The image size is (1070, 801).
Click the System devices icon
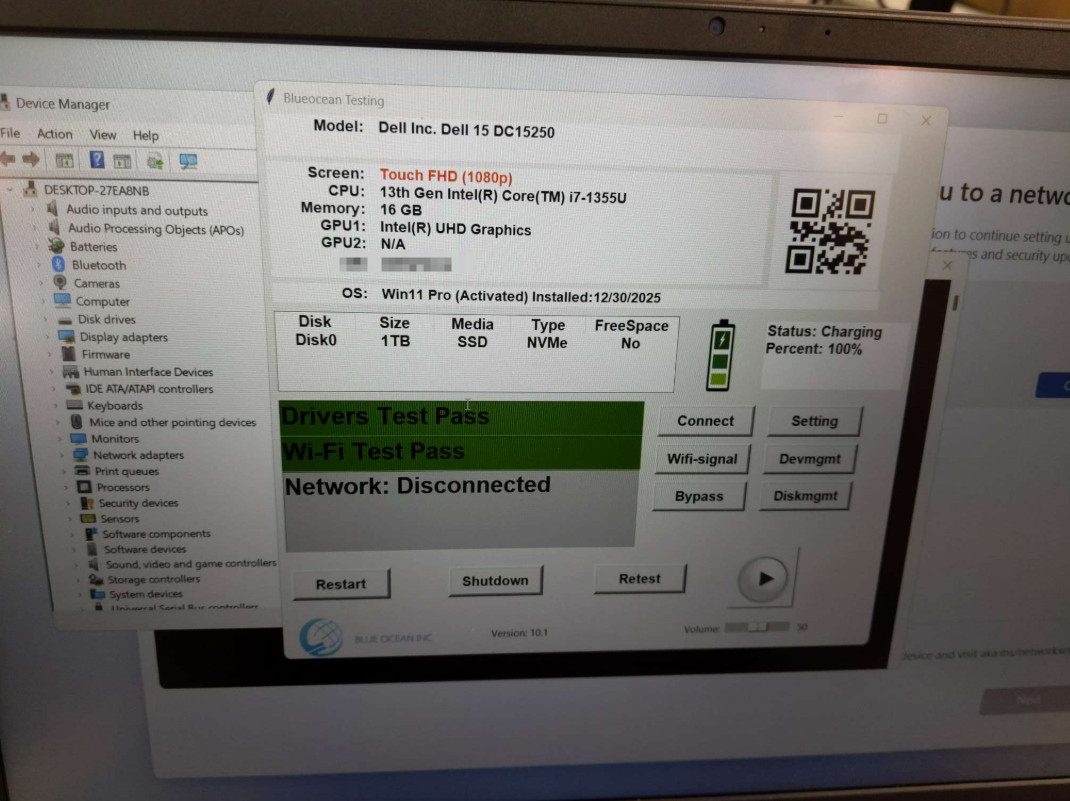(x=98, y=594)
